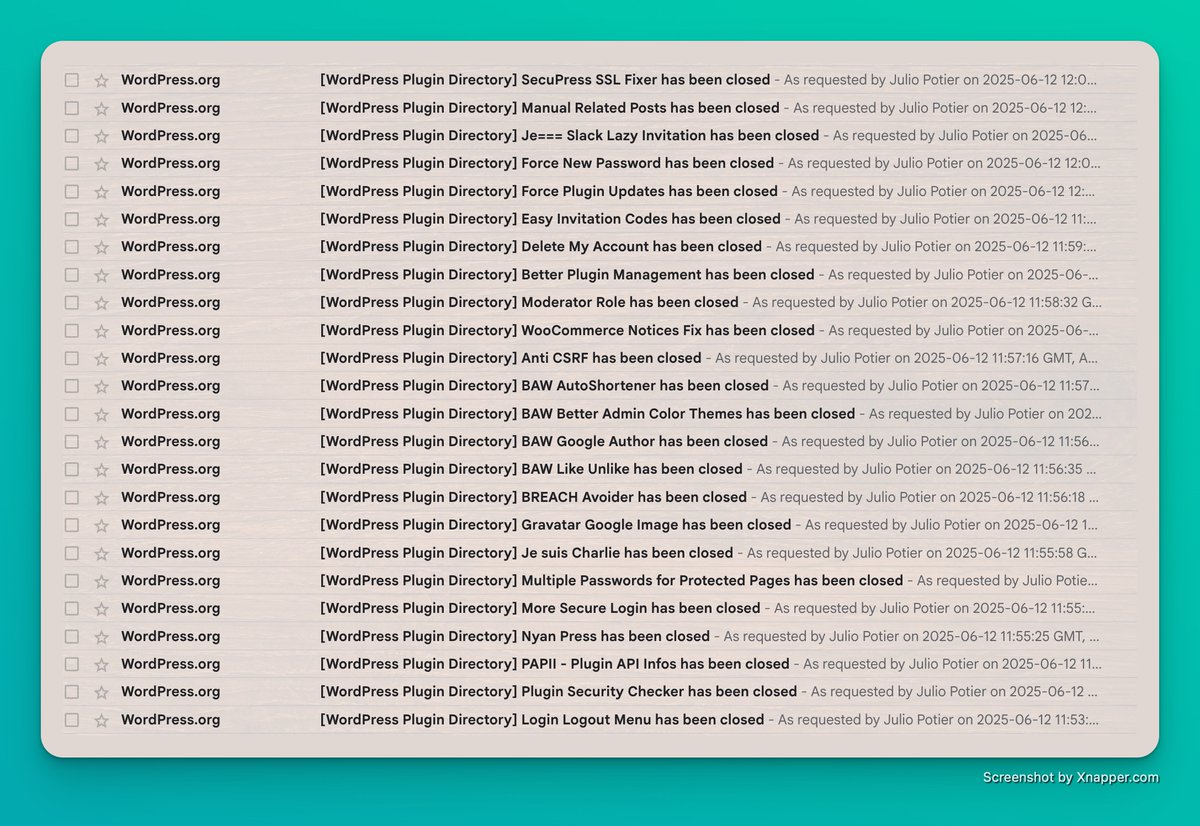Tick the BREACH Avoider email checkbox

point(72,497)
